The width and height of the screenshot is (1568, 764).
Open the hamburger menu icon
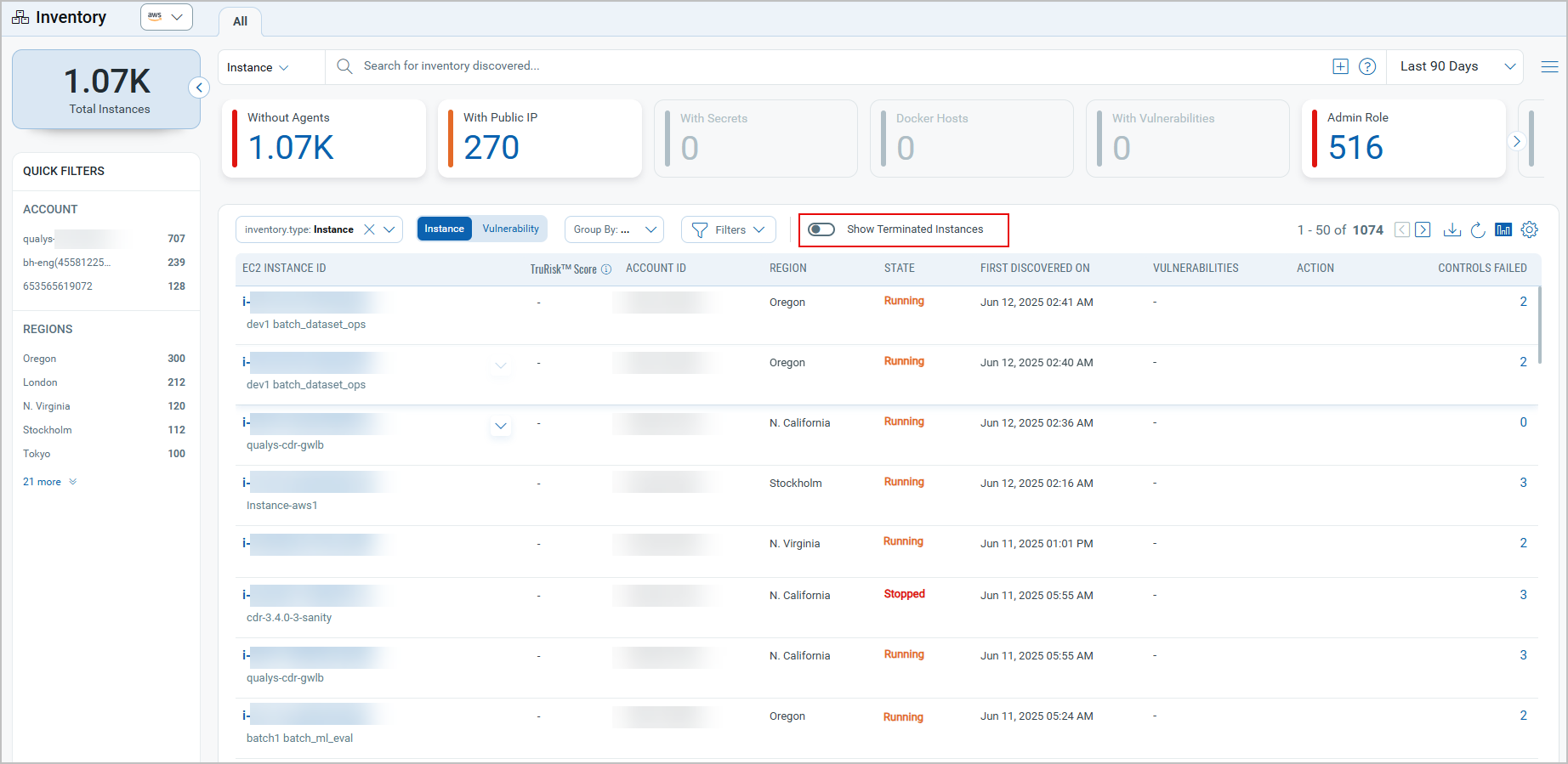tap(1549, 66)
